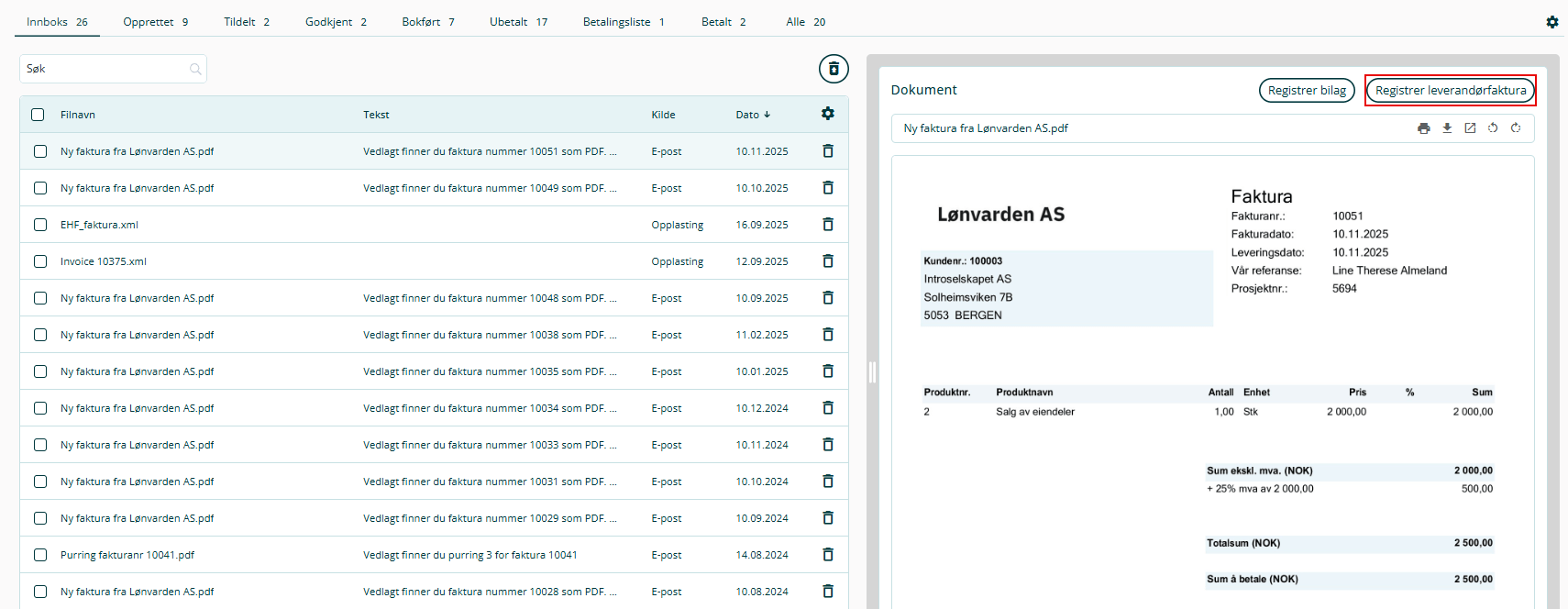Screen dimensions: 1568x609
Task: Rotate the document counterclockwise
Action: click(x=1493, y=128)
